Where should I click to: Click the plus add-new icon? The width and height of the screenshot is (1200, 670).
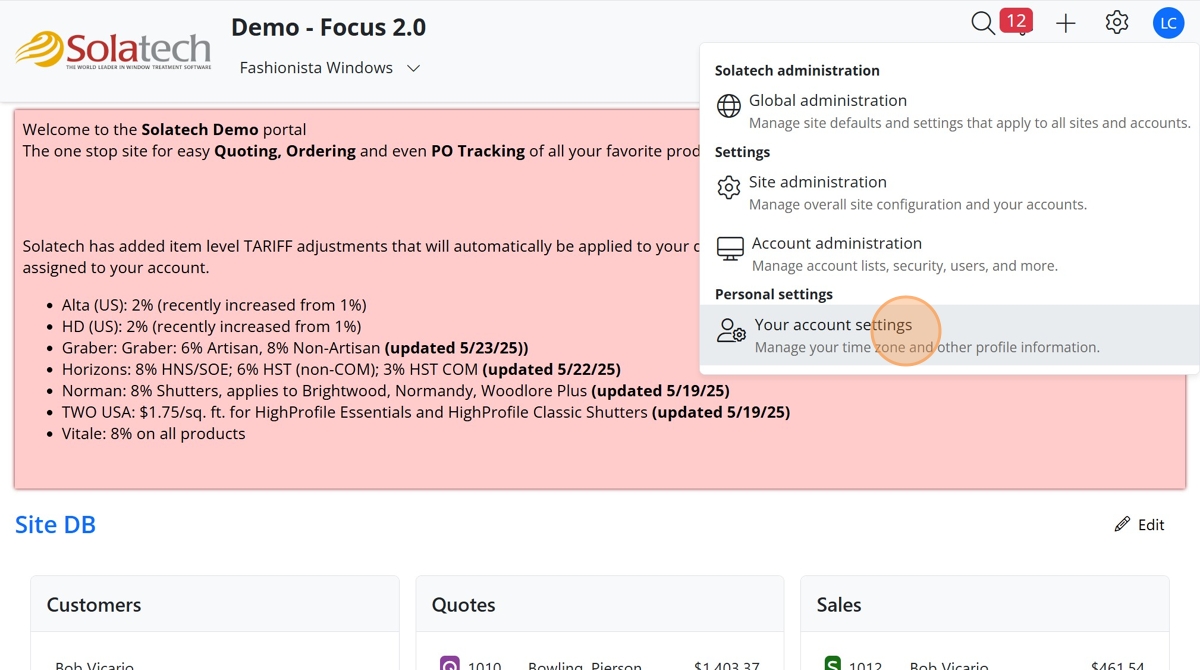(x=1066, y=23)
